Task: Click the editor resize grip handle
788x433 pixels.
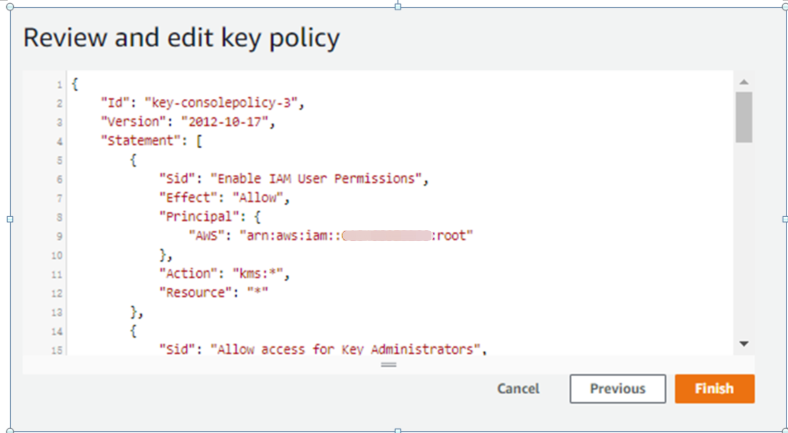Action: click(x=388, y=364)
